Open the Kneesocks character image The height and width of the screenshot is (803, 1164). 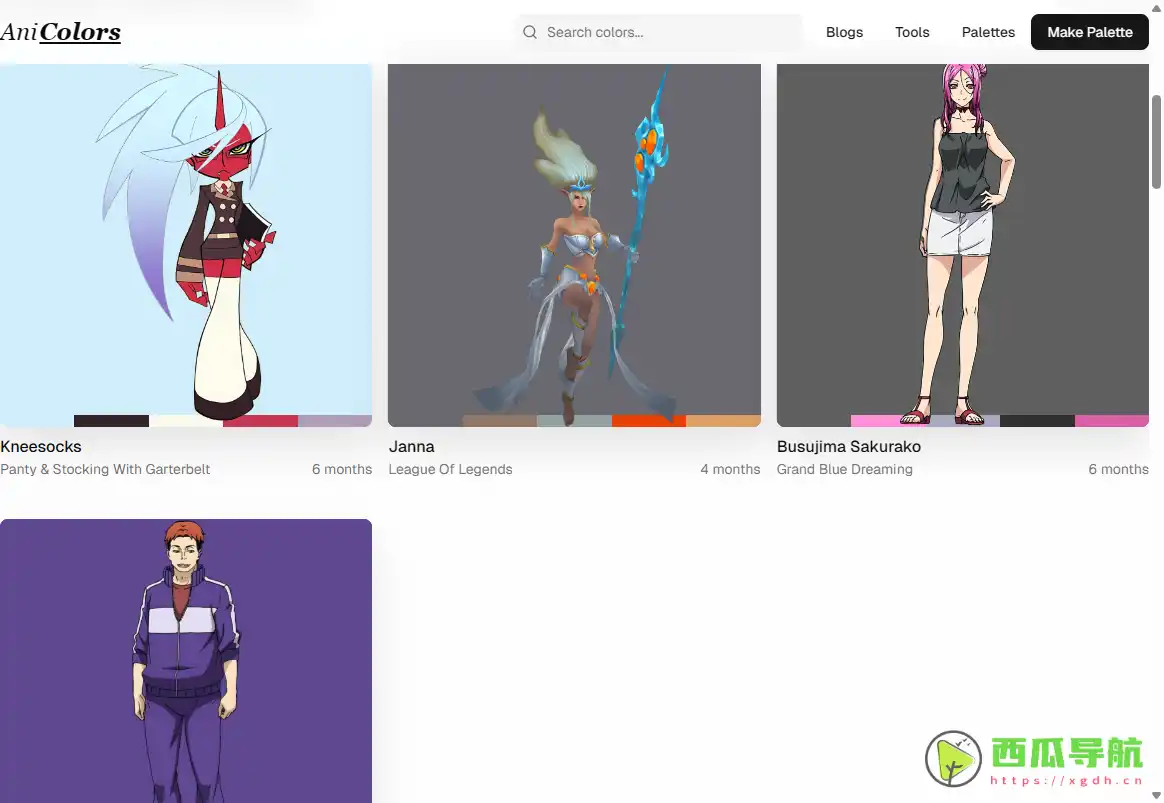pos(186,240)
